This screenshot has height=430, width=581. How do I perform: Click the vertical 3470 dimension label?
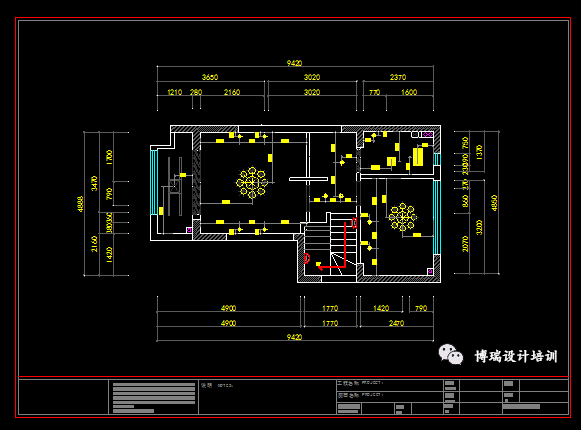click(x=94, y=183)
